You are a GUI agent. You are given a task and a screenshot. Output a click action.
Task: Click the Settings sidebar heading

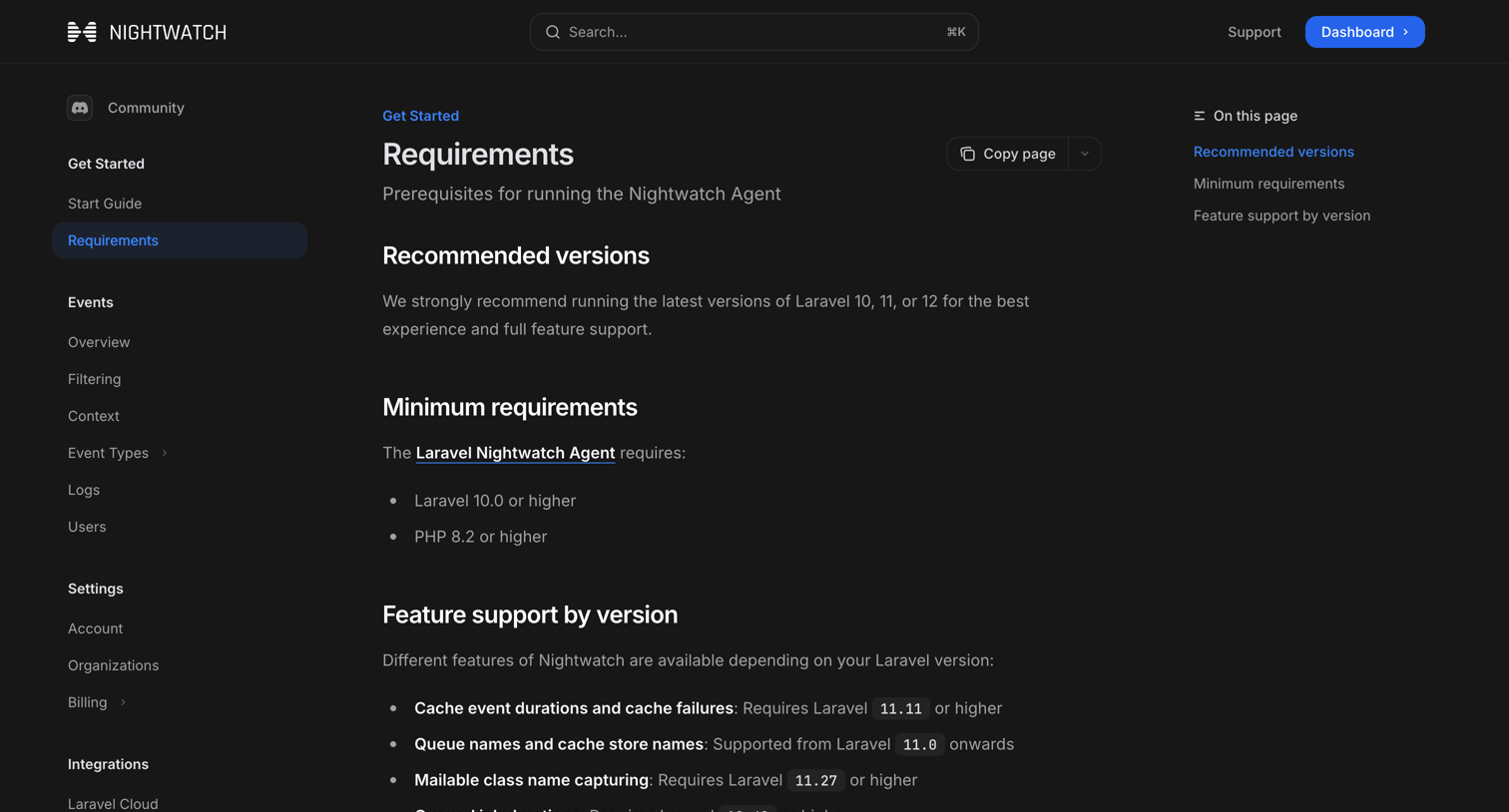pyautogui.click(x=96, y=589)
